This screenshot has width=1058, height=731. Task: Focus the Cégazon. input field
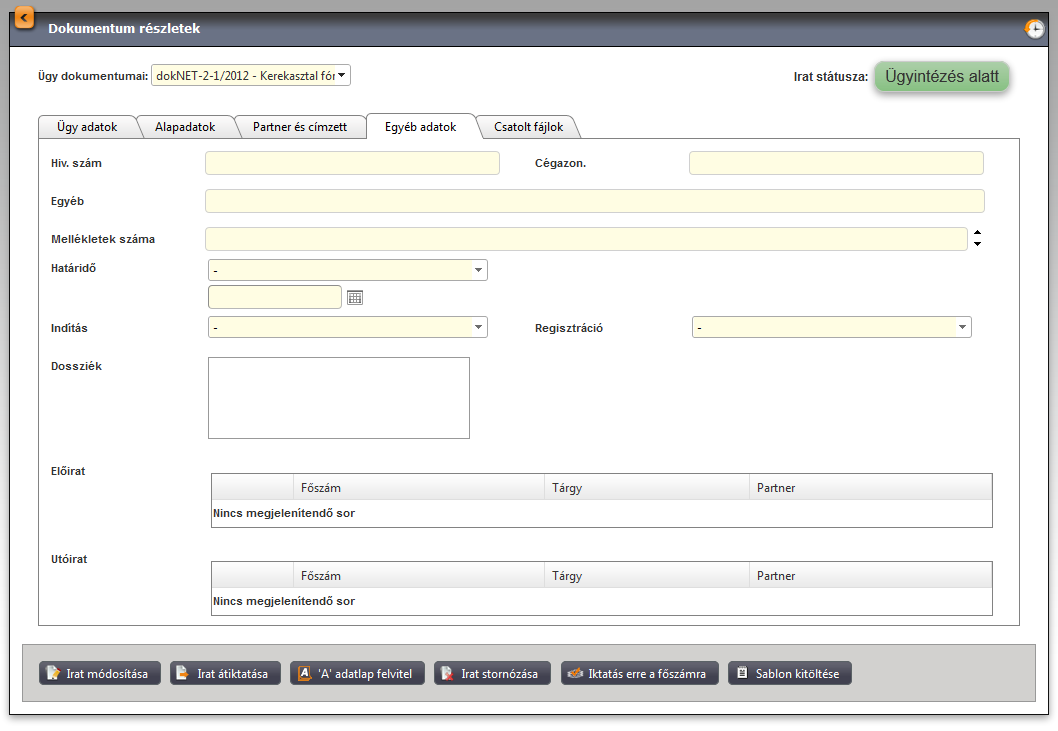click(836, 163)
